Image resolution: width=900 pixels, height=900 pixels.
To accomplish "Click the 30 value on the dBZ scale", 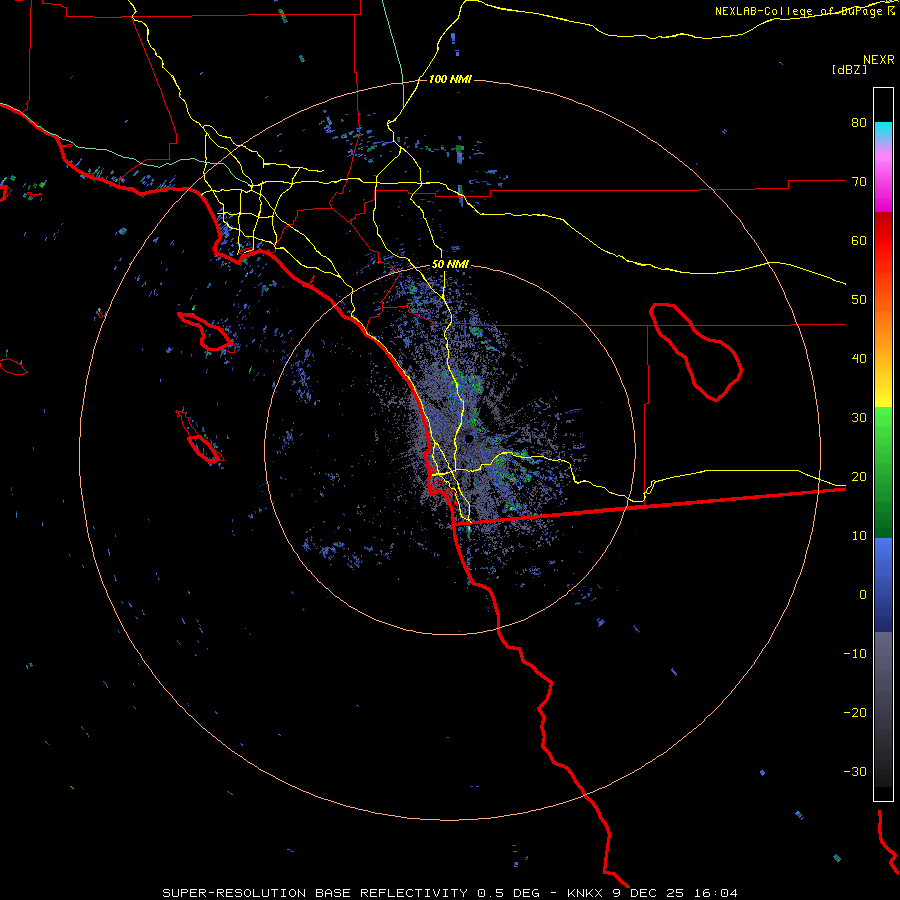I will click(859, 418).
